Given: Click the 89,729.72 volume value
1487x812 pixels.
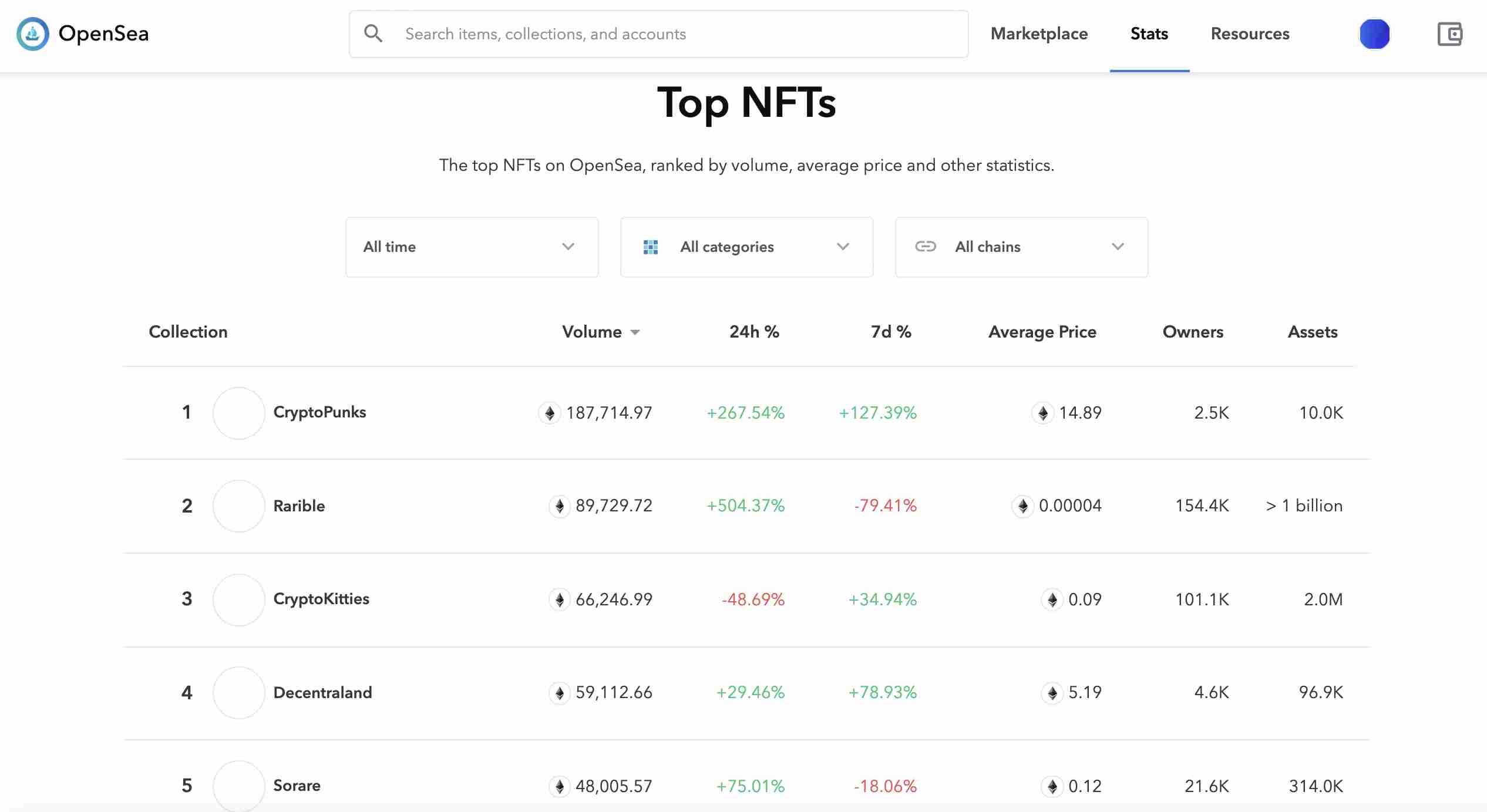Looking at the screenshot, I should pos(614,506).
